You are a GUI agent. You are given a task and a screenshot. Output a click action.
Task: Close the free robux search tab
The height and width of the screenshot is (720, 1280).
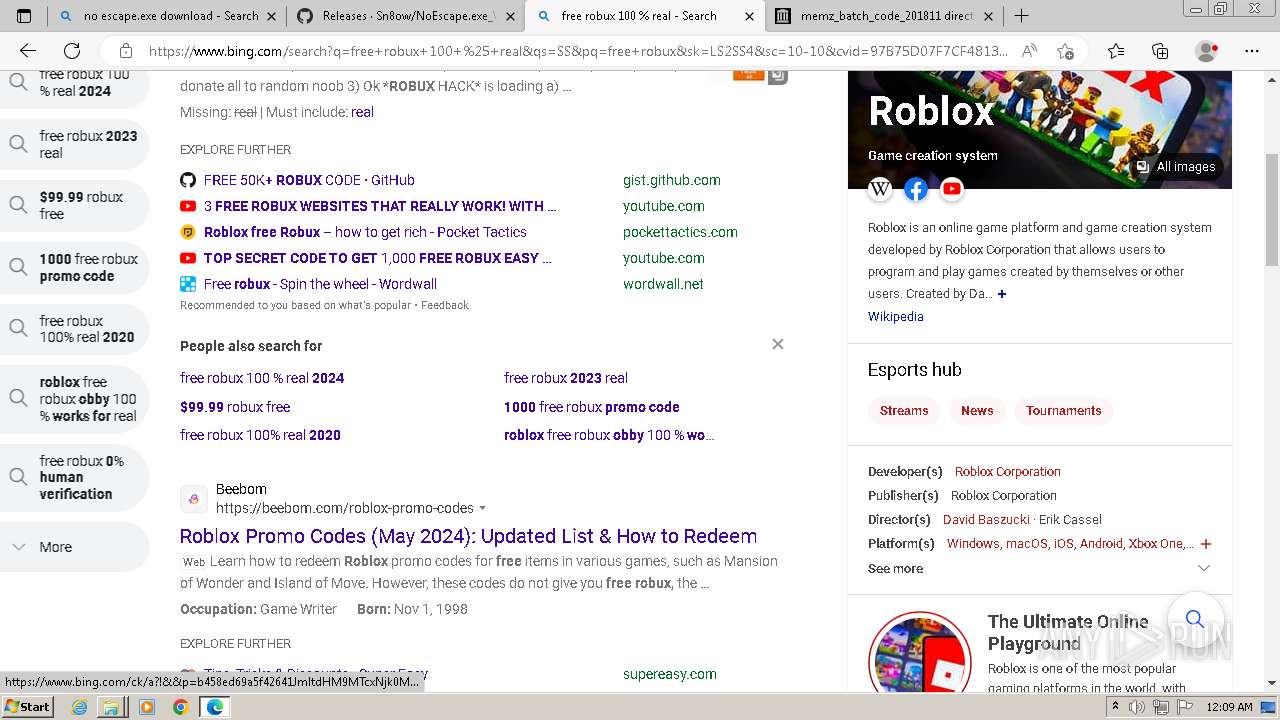pyautogui.click(x=749, y=16)
